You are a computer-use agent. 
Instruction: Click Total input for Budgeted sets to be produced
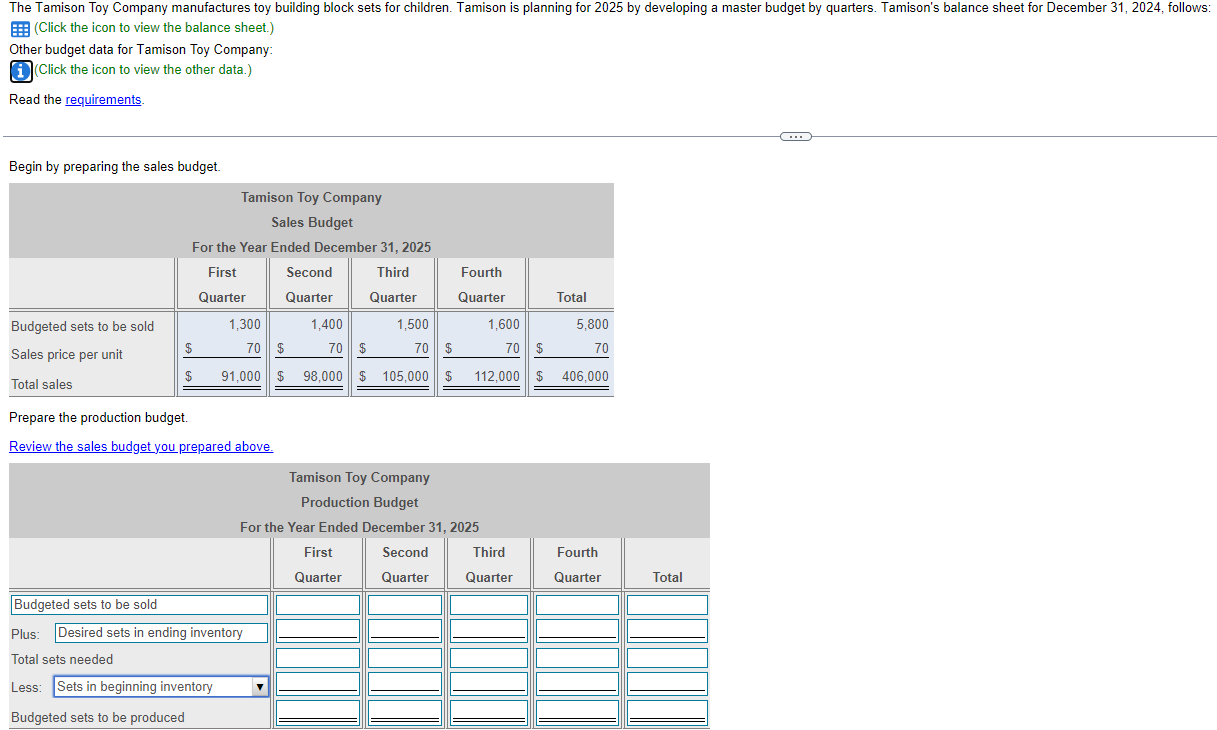pyautogui.click(x=667, y=711)
